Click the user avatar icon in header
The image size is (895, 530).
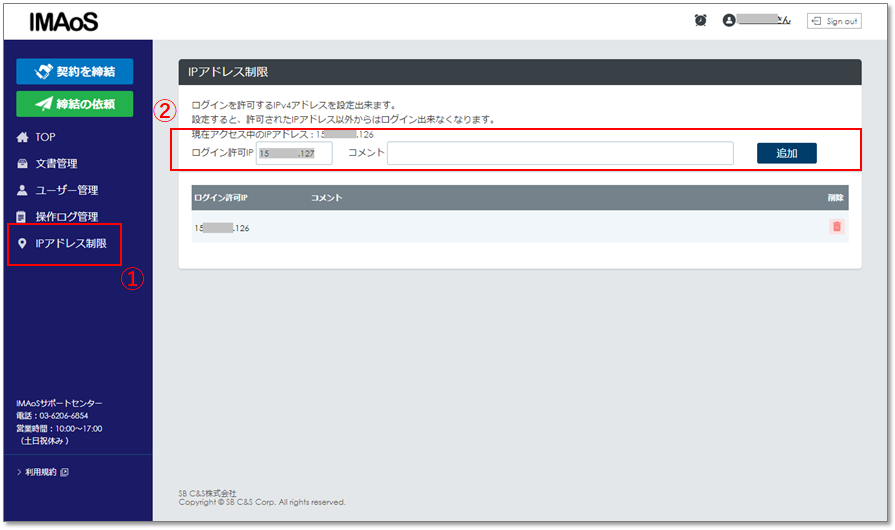click(729, 21)
